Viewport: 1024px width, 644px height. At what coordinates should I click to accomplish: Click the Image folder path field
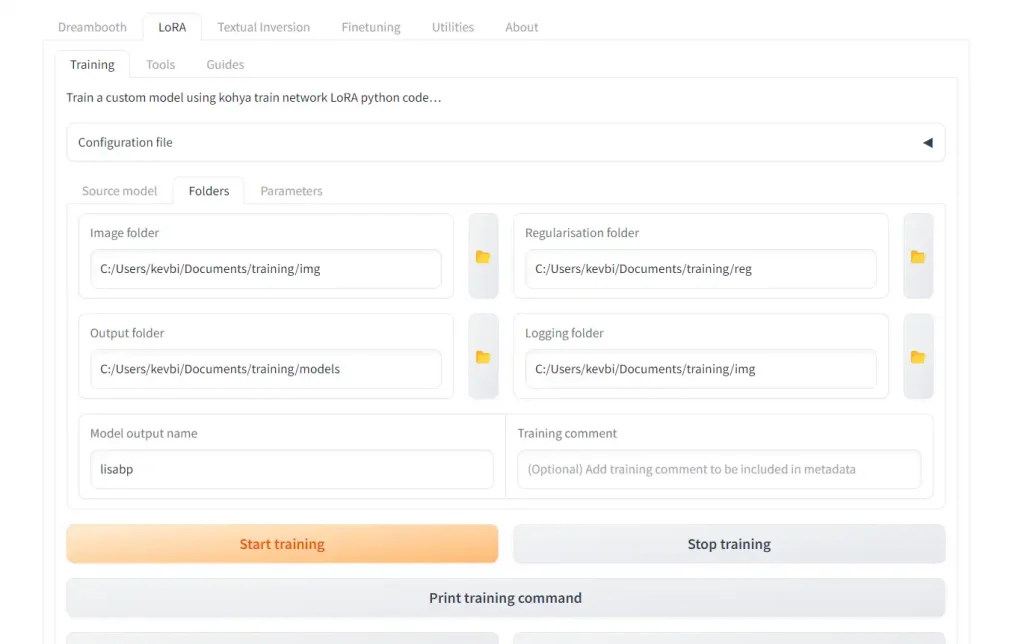pyautogui.click(x=265, y=269)
